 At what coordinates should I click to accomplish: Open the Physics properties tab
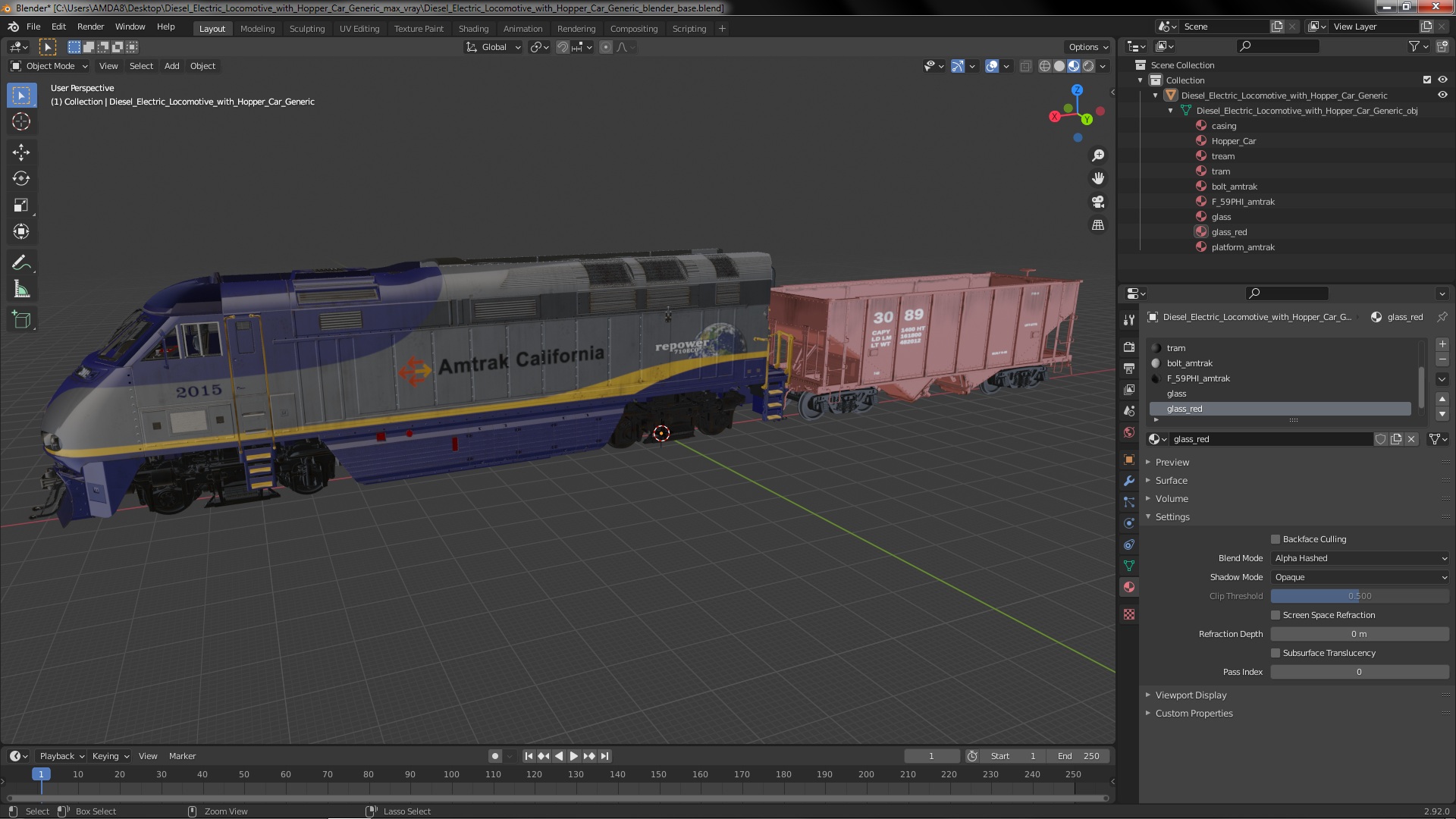tap(1129, 523)
